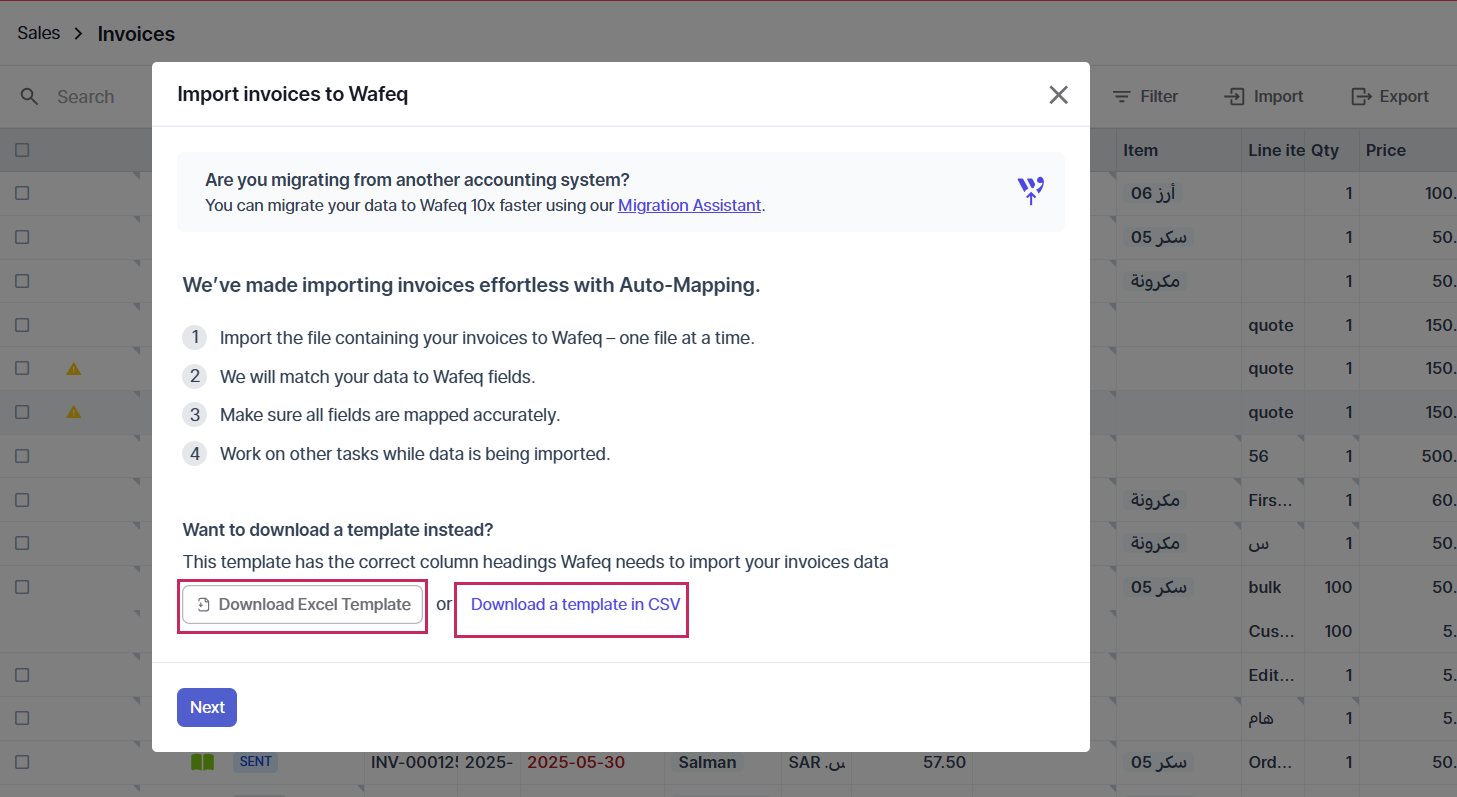Close the Import invoices dialog
Viewport: 1457px width, 797px height.
click(x=1058, y=95)
